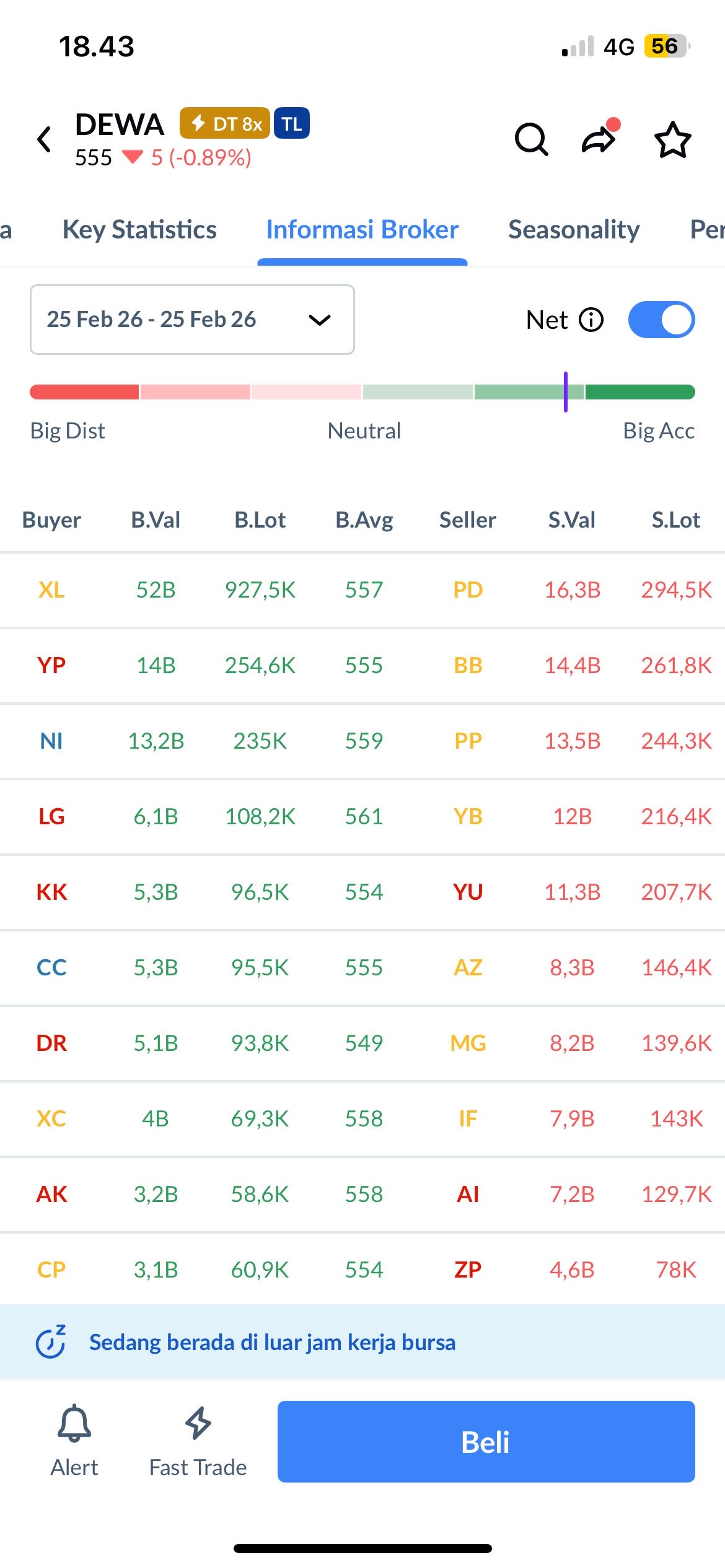
Task: Tap the accumulation distribution indicator bar
Action: [362, 392]
